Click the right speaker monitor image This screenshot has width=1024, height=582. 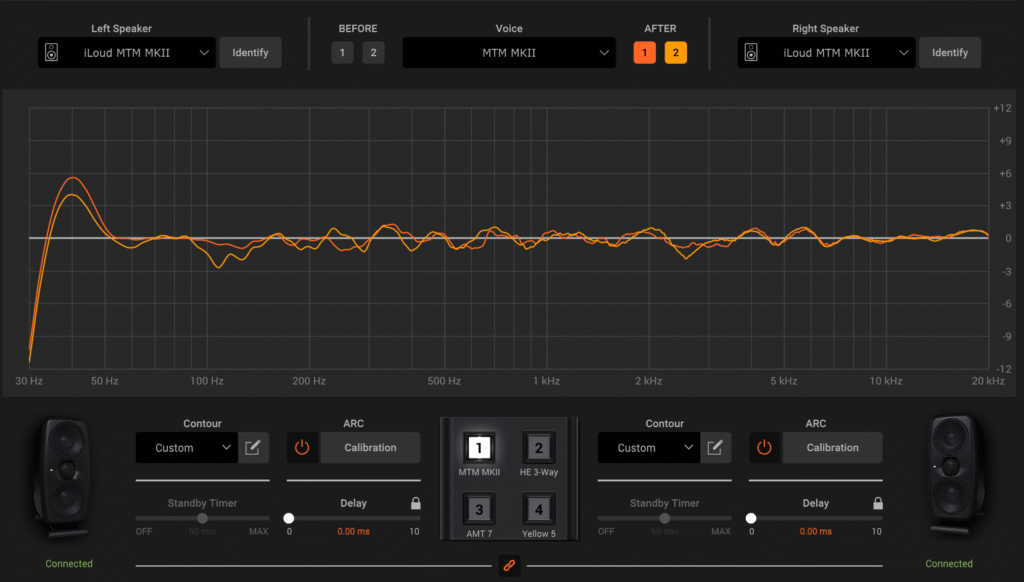[955, 476]
